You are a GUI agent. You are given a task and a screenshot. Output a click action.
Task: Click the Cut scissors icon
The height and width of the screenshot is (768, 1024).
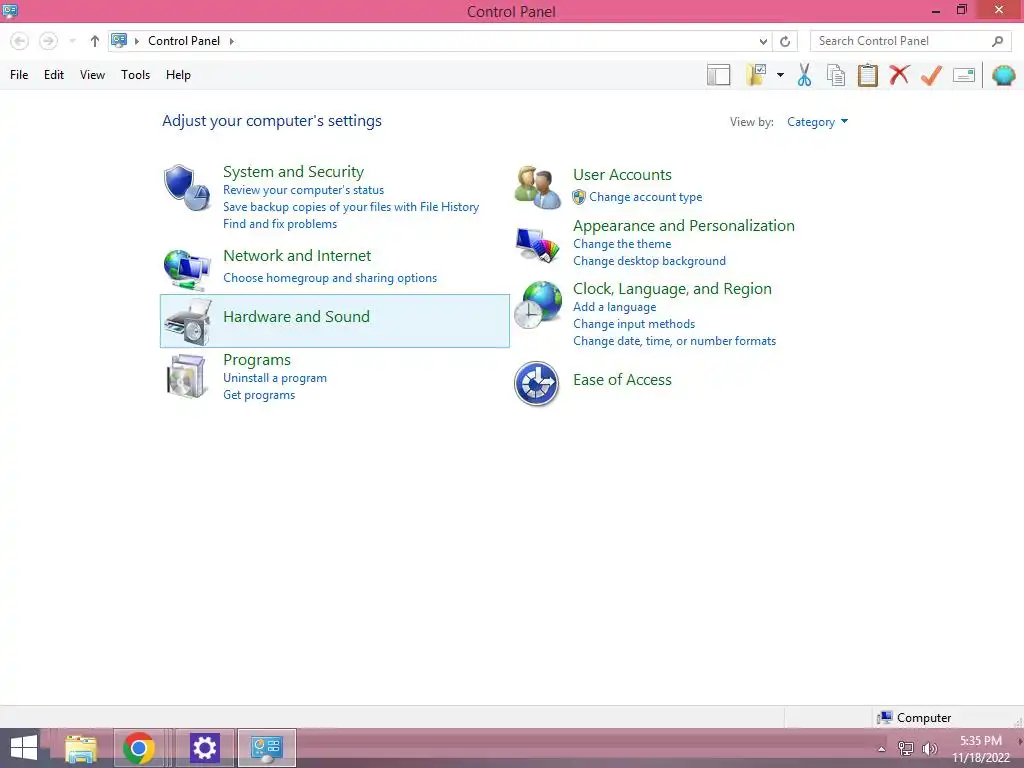click(804, 75)
